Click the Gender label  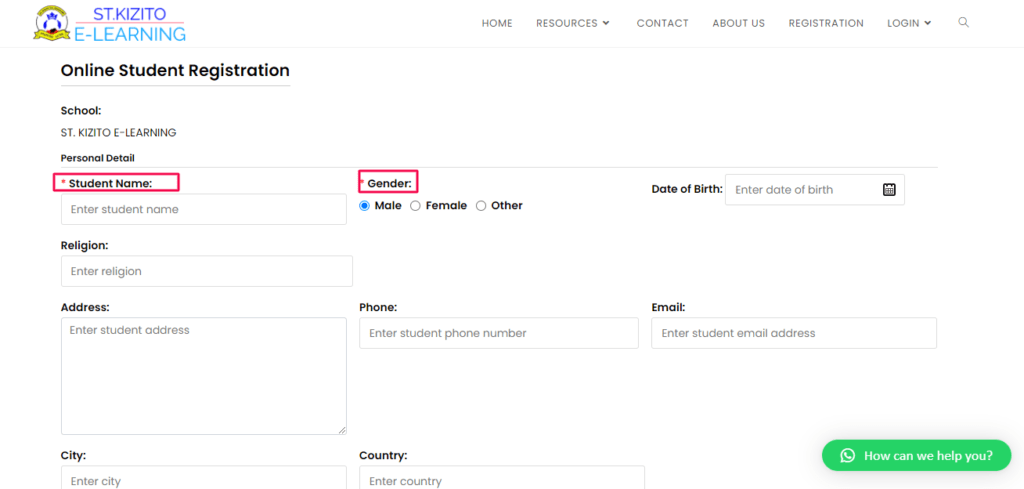tap(389, 183)
